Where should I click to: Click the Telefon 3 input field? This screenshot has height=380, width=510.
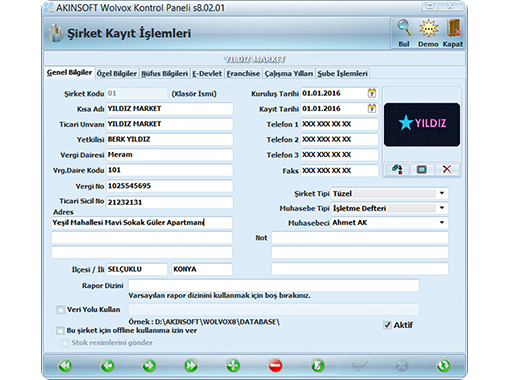tap(340, 155)
